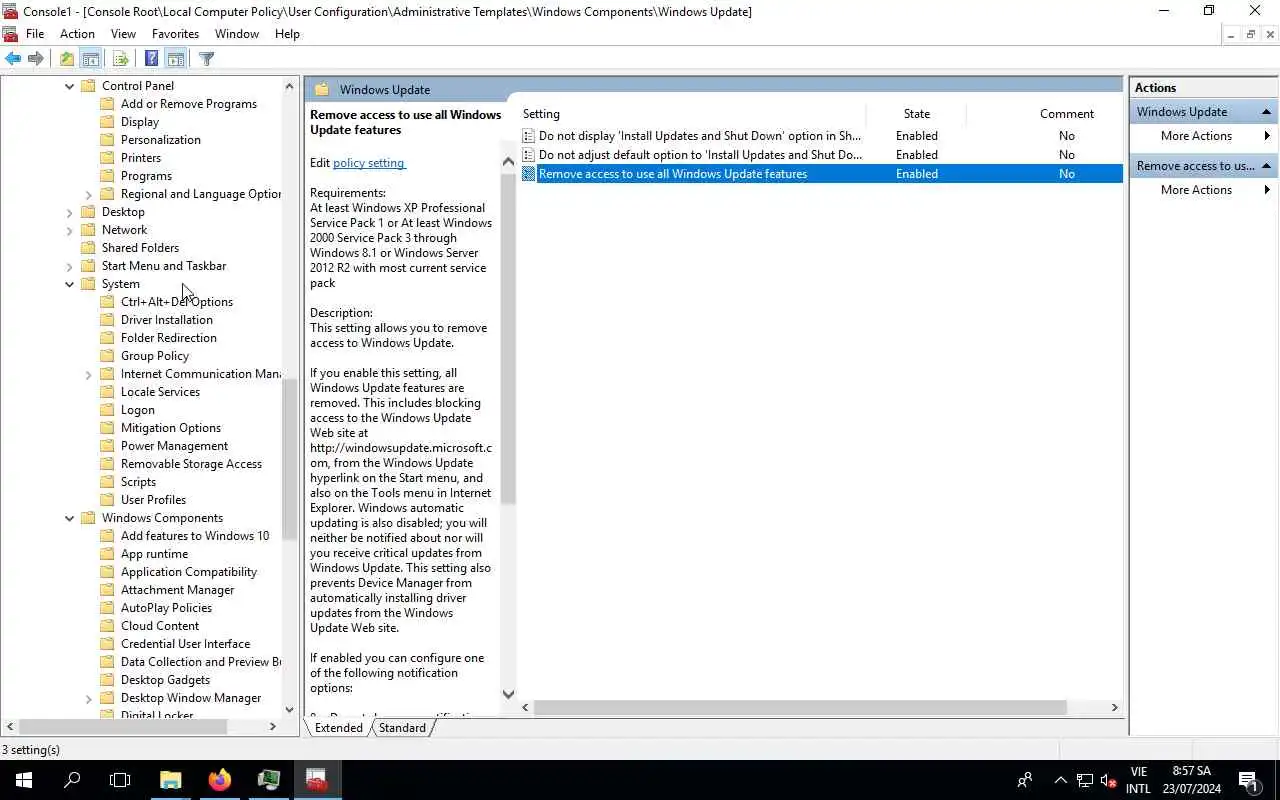The image size is (1280, 800).
Task: Click the Personalization folder icon
Action: pos(108,140)
